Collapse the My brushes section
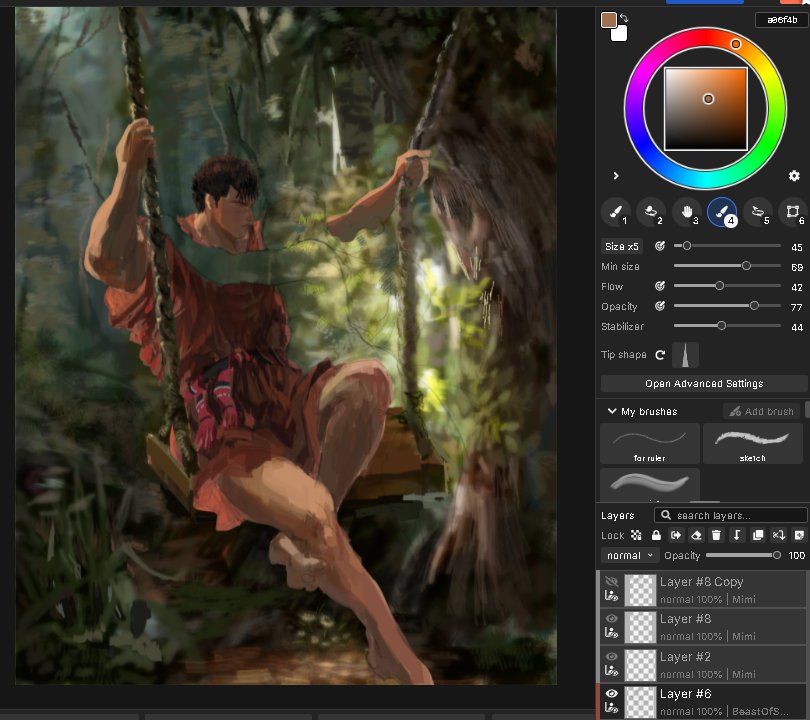The width and height of the screenshot is (810, 720). click(x=612, y=411)
